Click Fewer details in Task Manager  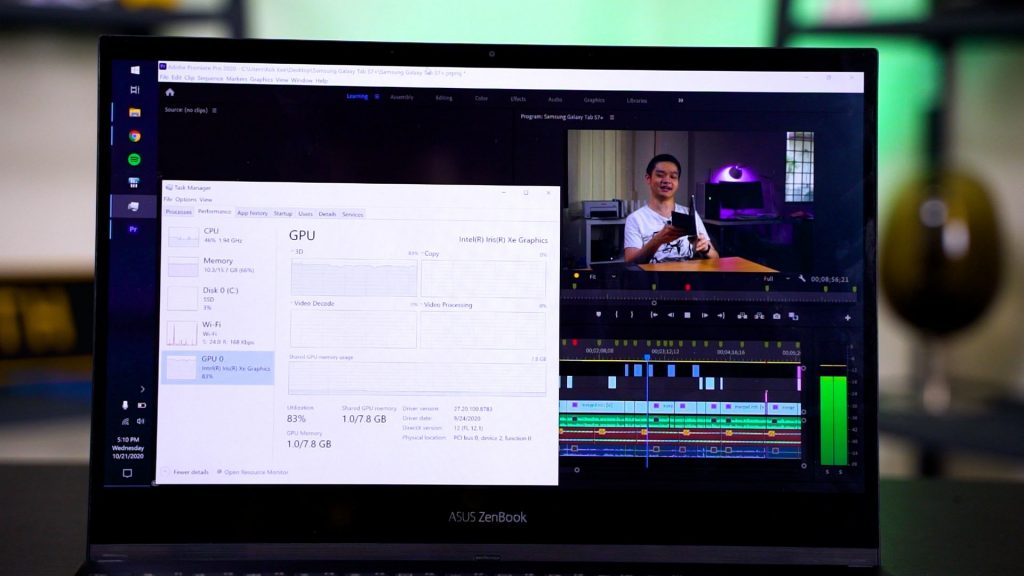click(186, 472)
